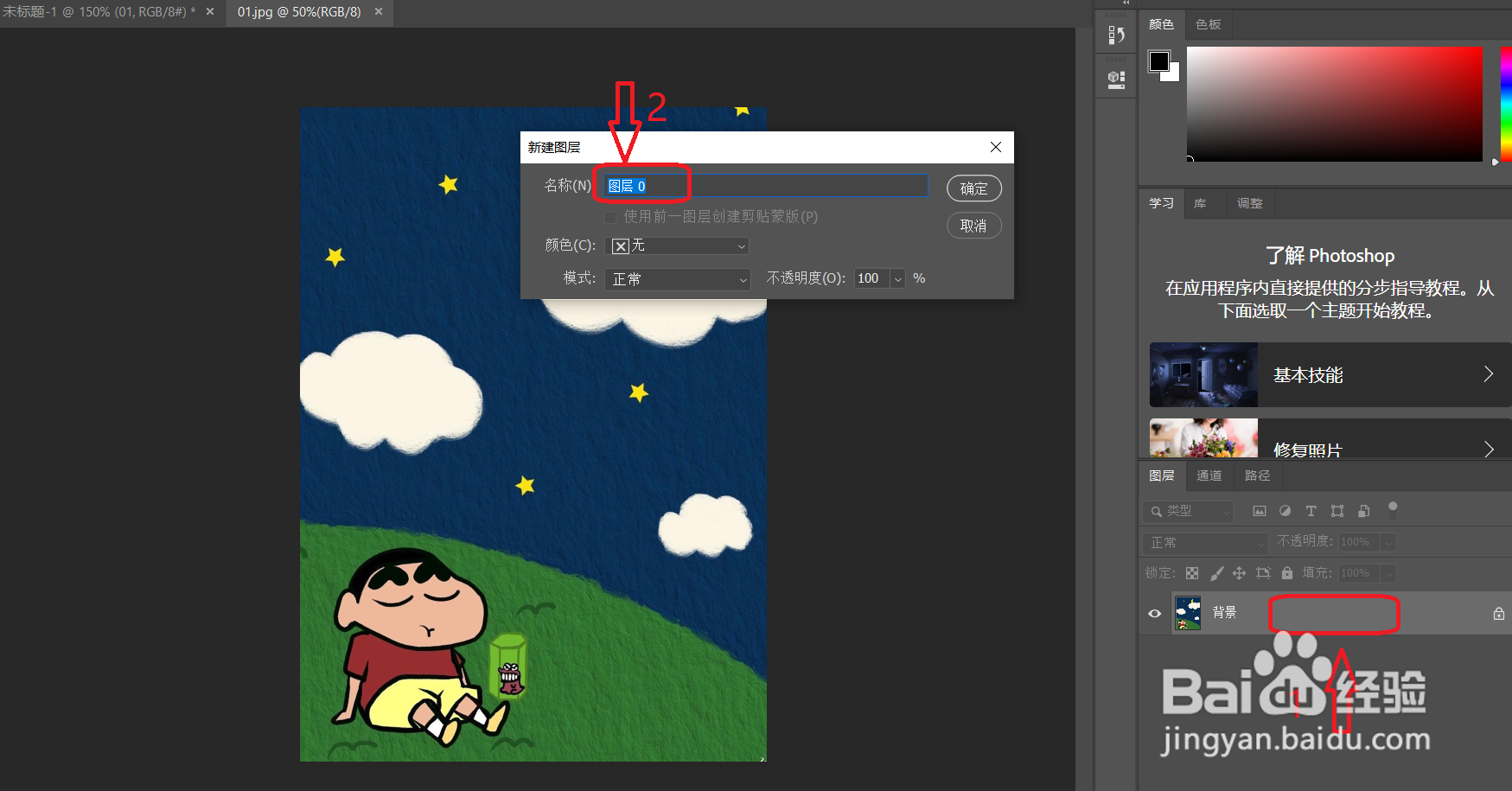Toggle the layer filtering on/off switch
This screenshot has height=791, width=1512.
click(x=1393, y=510)
